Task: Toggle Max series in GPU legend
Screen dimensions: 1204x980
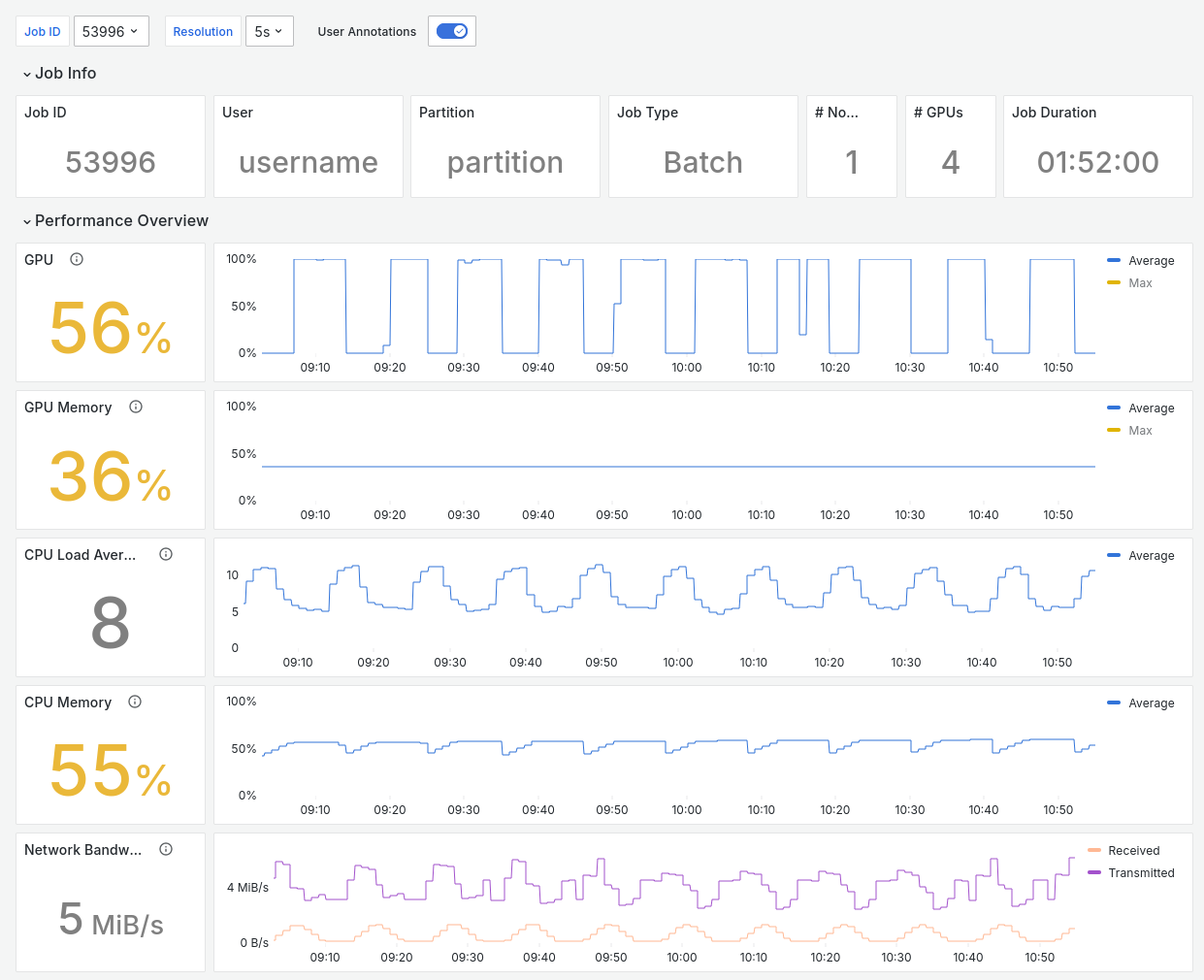Action: click(x=1140, y=283)
